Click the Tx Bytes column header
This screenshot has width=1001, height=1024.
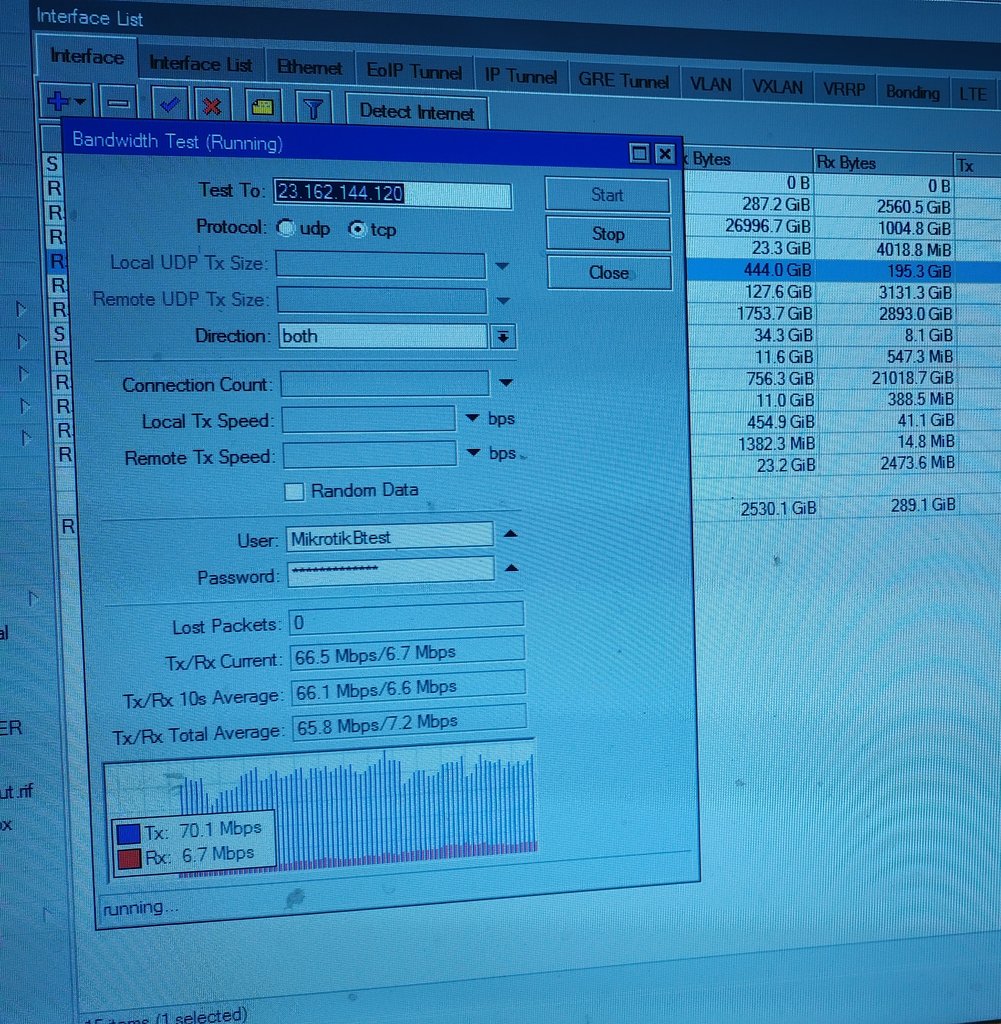746,159
